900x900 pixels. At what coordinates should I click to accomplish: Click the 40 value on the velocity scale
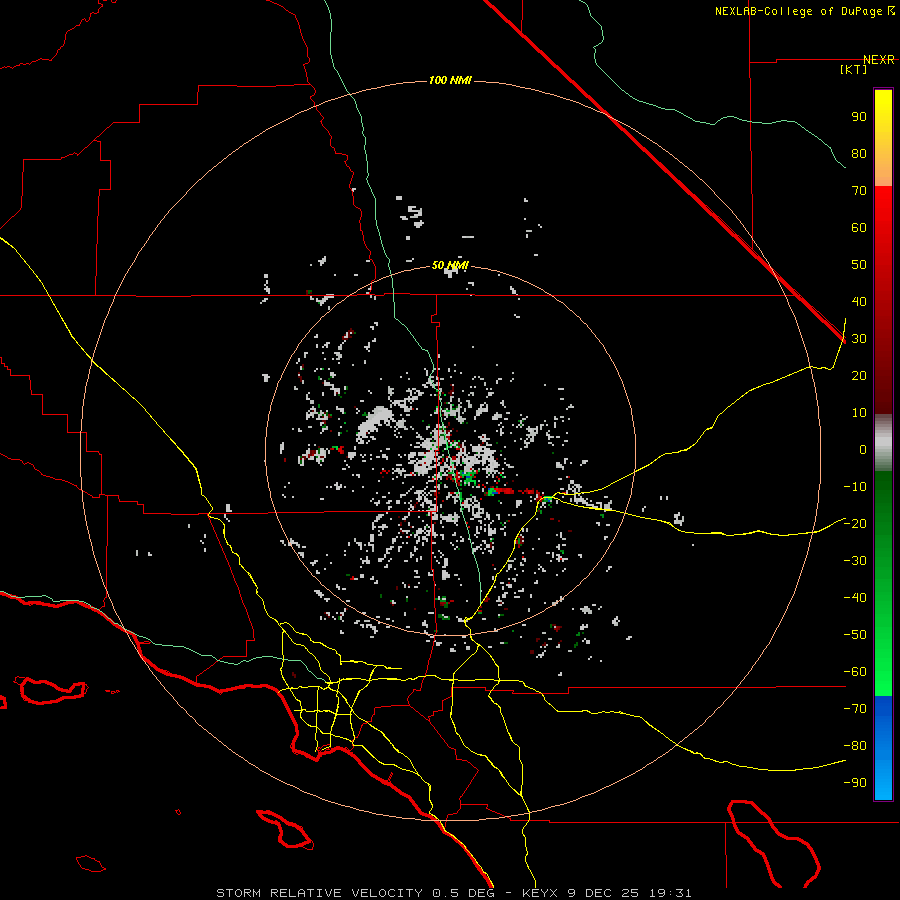859,302
